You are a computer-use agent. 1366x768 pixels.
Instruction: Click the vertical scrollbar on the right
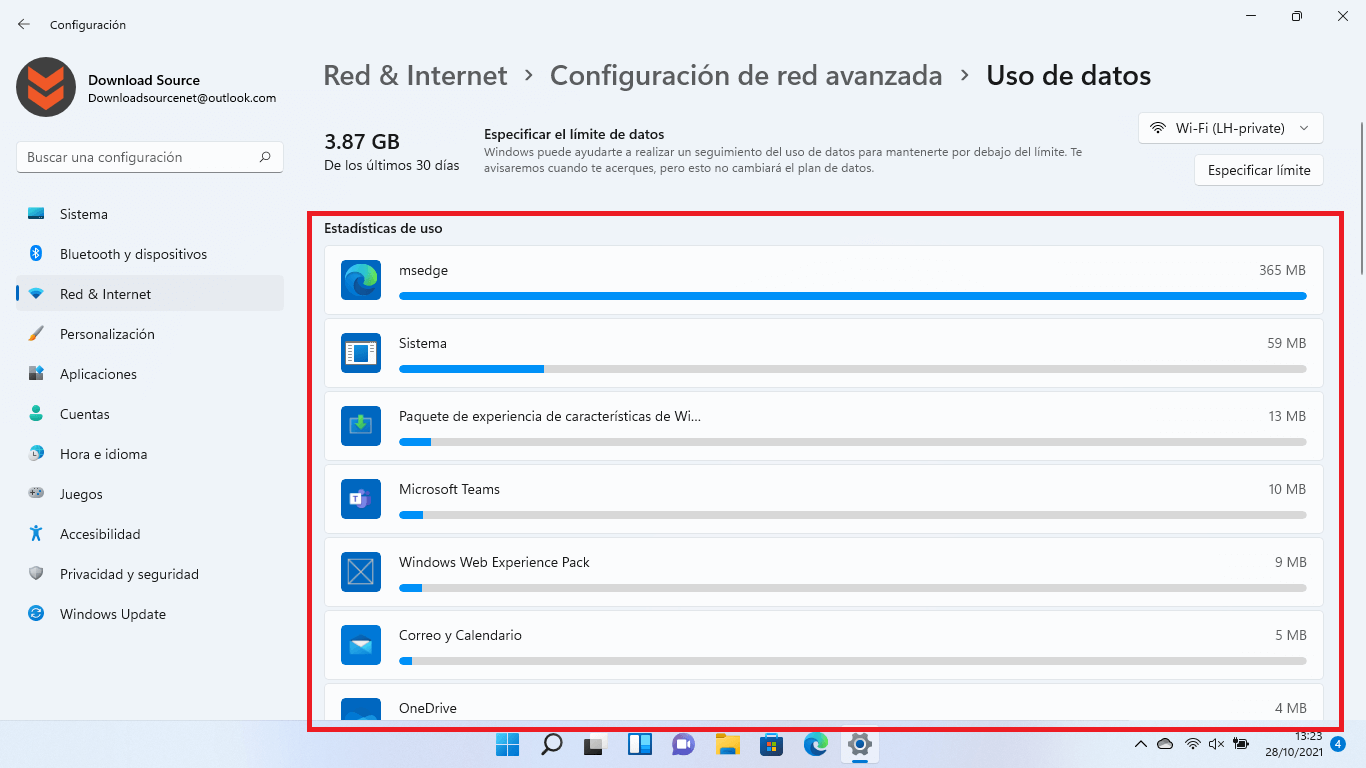pyautogui.click(x=1361, y=198)
